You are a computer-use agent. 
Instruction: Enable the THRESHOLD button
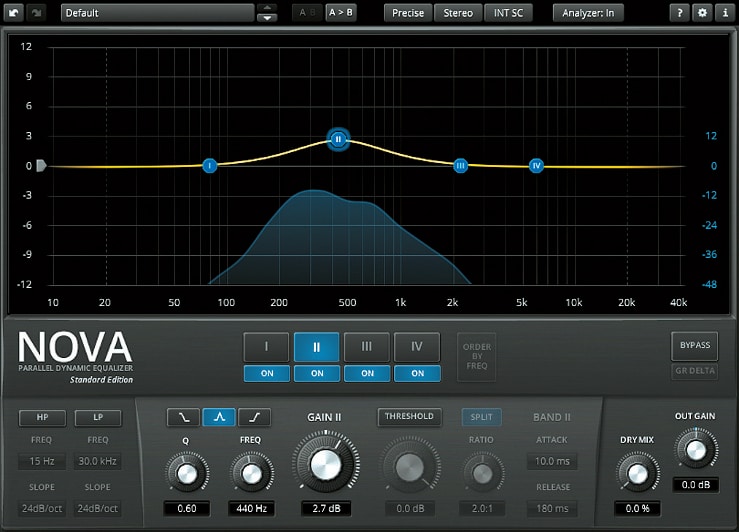409,417
